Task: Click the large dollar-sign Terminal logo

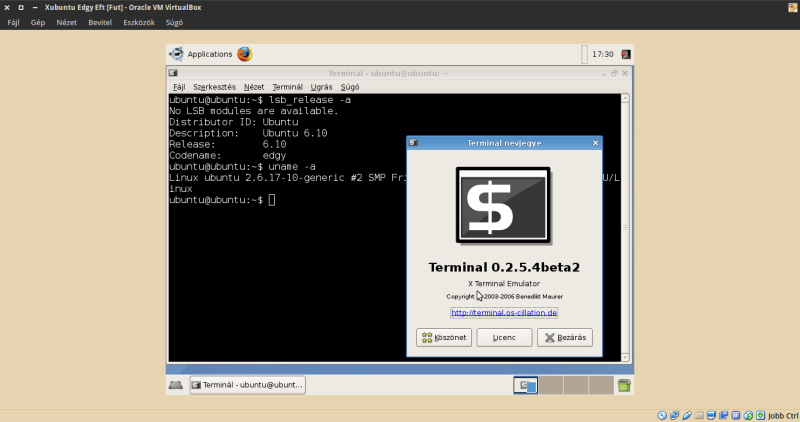Action: [504, 204]
